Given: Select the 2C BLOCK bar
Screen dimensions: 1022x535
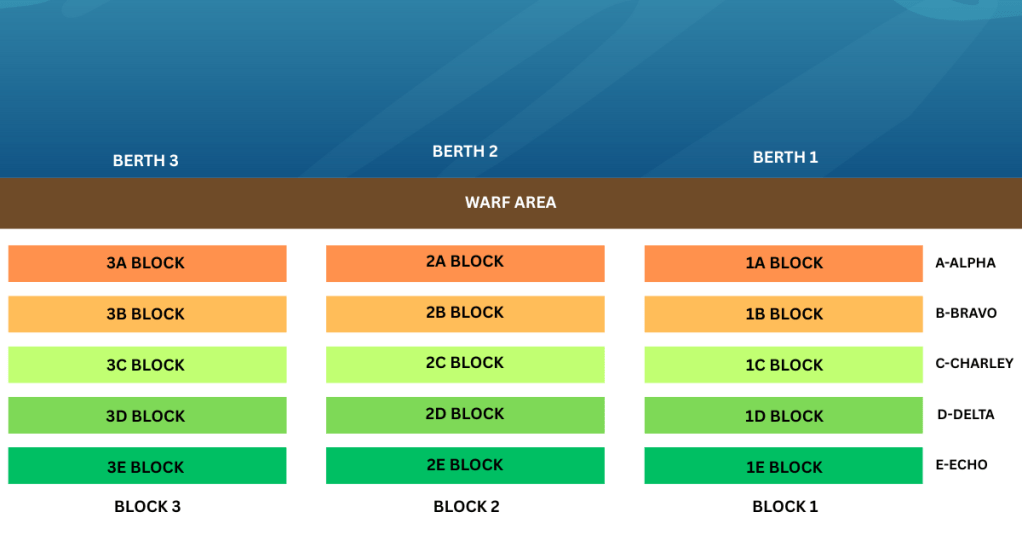Looking at the screenshot, I should [465, 365].
